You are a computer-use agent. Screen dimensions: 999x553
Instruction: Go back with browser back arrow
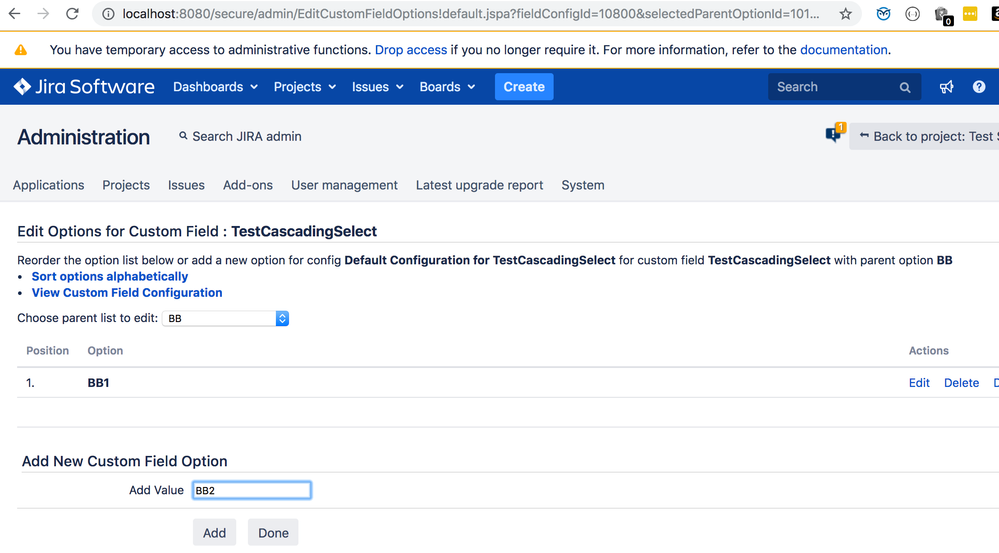(x=14, y=13)
